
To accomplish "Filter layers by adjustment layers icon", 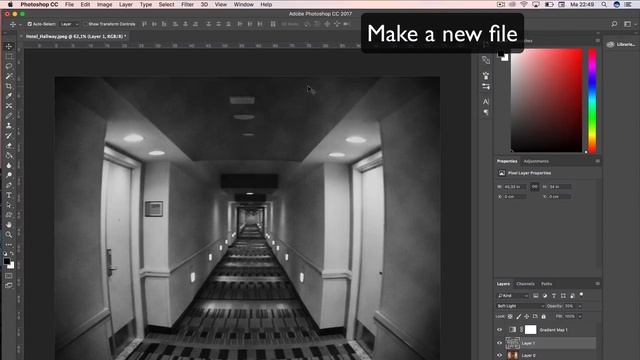I will coord(544,296).
